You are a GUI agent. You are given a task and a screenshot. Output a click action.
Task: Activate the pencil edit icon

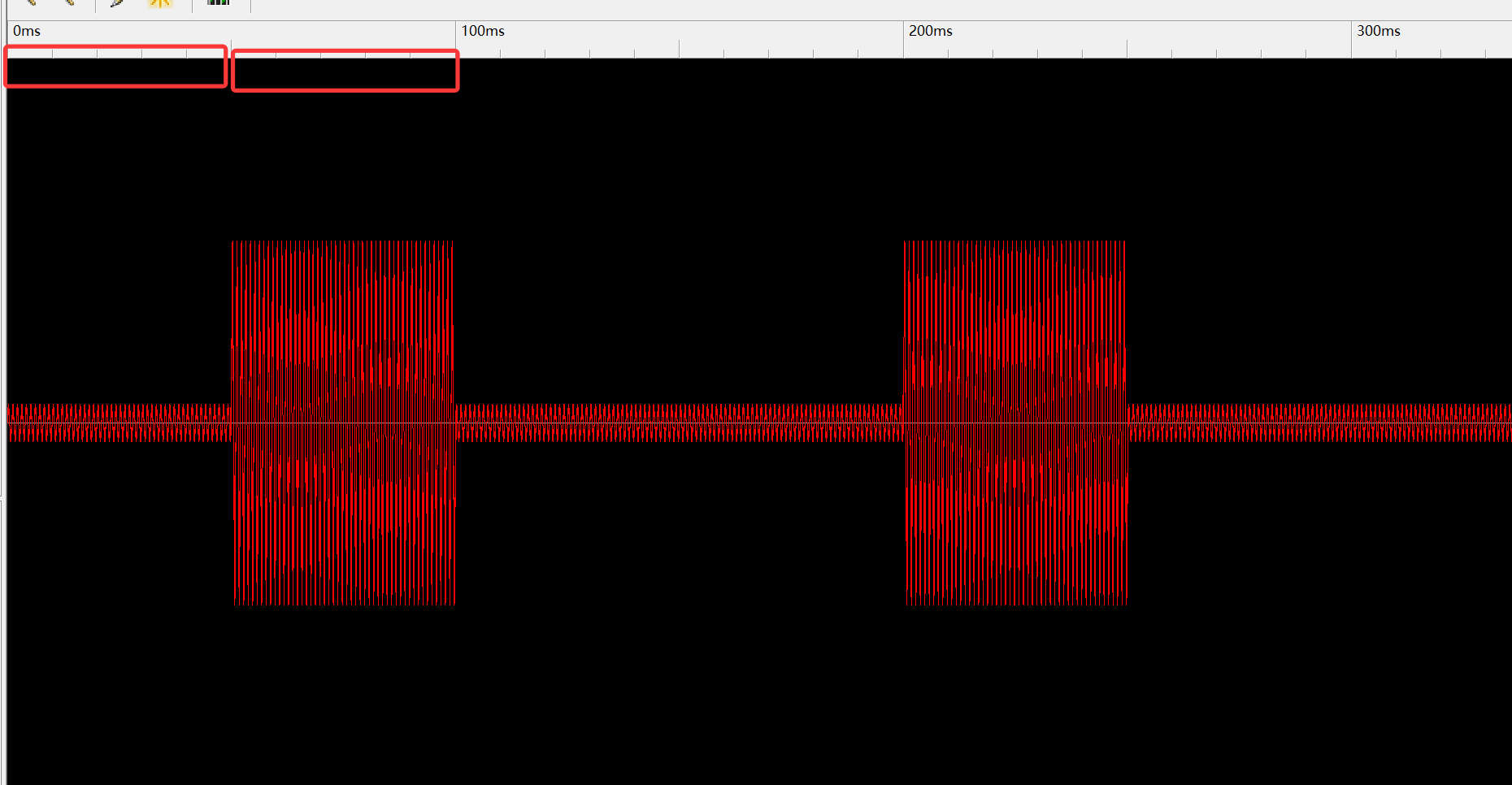coord(116,3)
